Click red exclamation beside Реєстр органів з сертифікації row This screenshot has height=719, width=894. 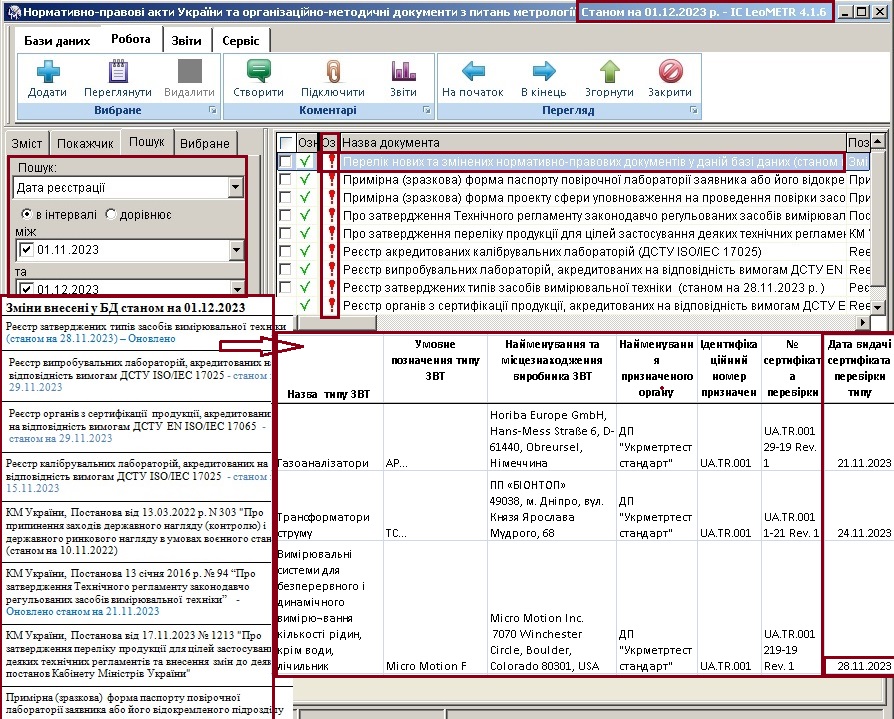331,306
